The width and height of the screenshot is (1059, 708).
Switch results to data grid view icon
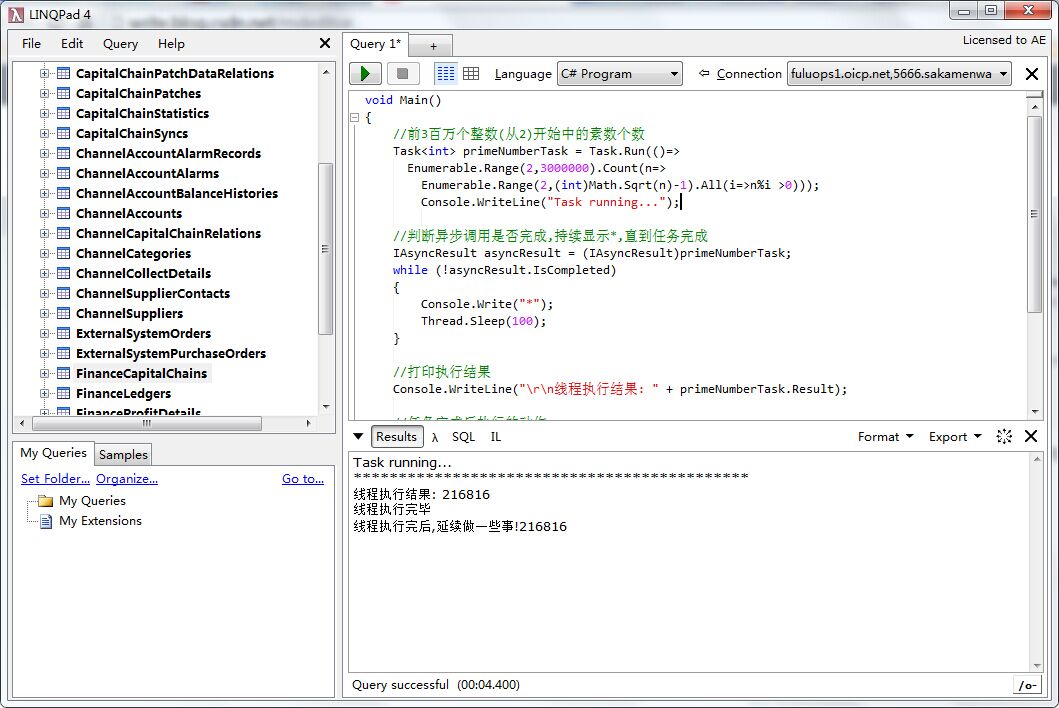click(x=471, y=74)
